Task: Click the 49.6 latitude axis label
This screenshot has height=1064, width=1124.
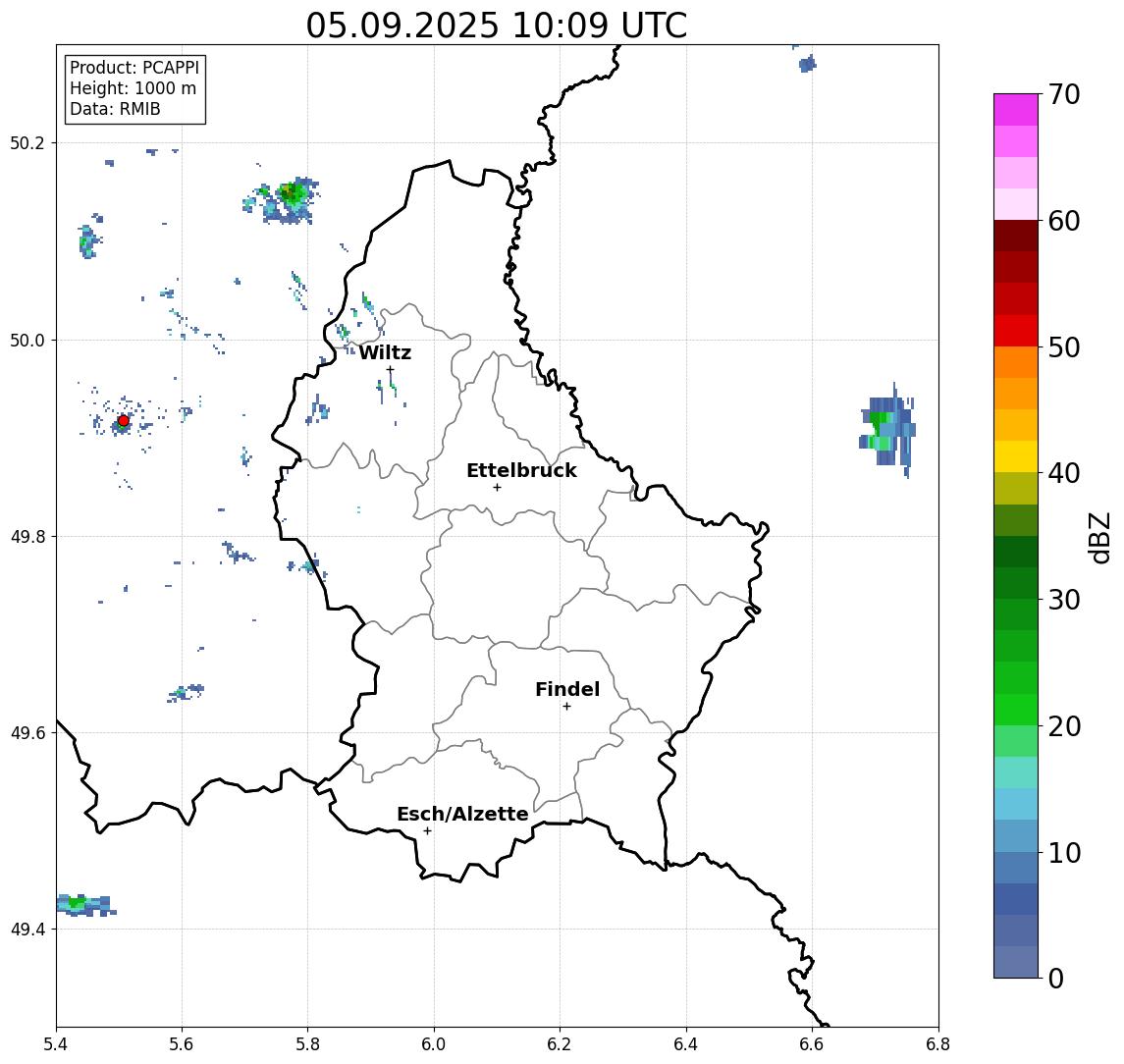Action: point(27,733)
